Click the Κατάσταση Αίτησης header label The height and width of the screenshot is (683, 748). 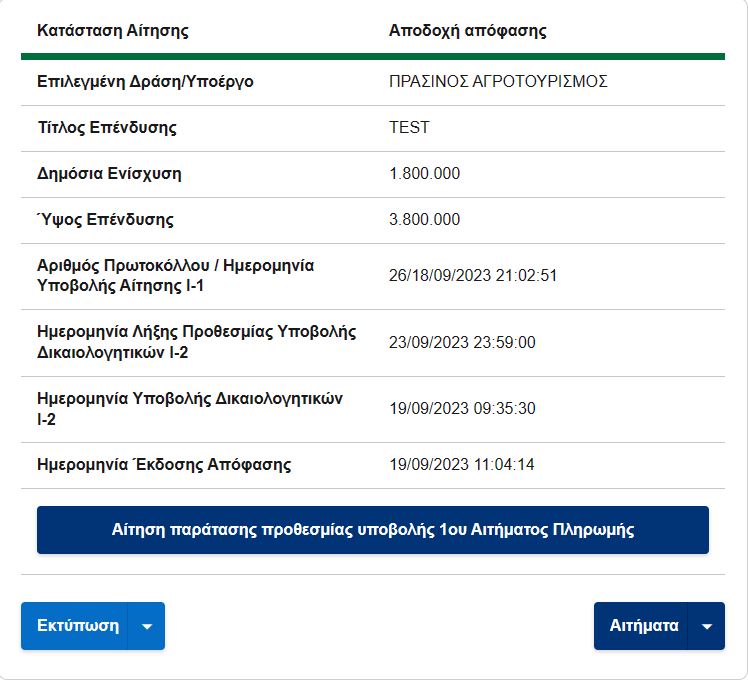[113, 31]
